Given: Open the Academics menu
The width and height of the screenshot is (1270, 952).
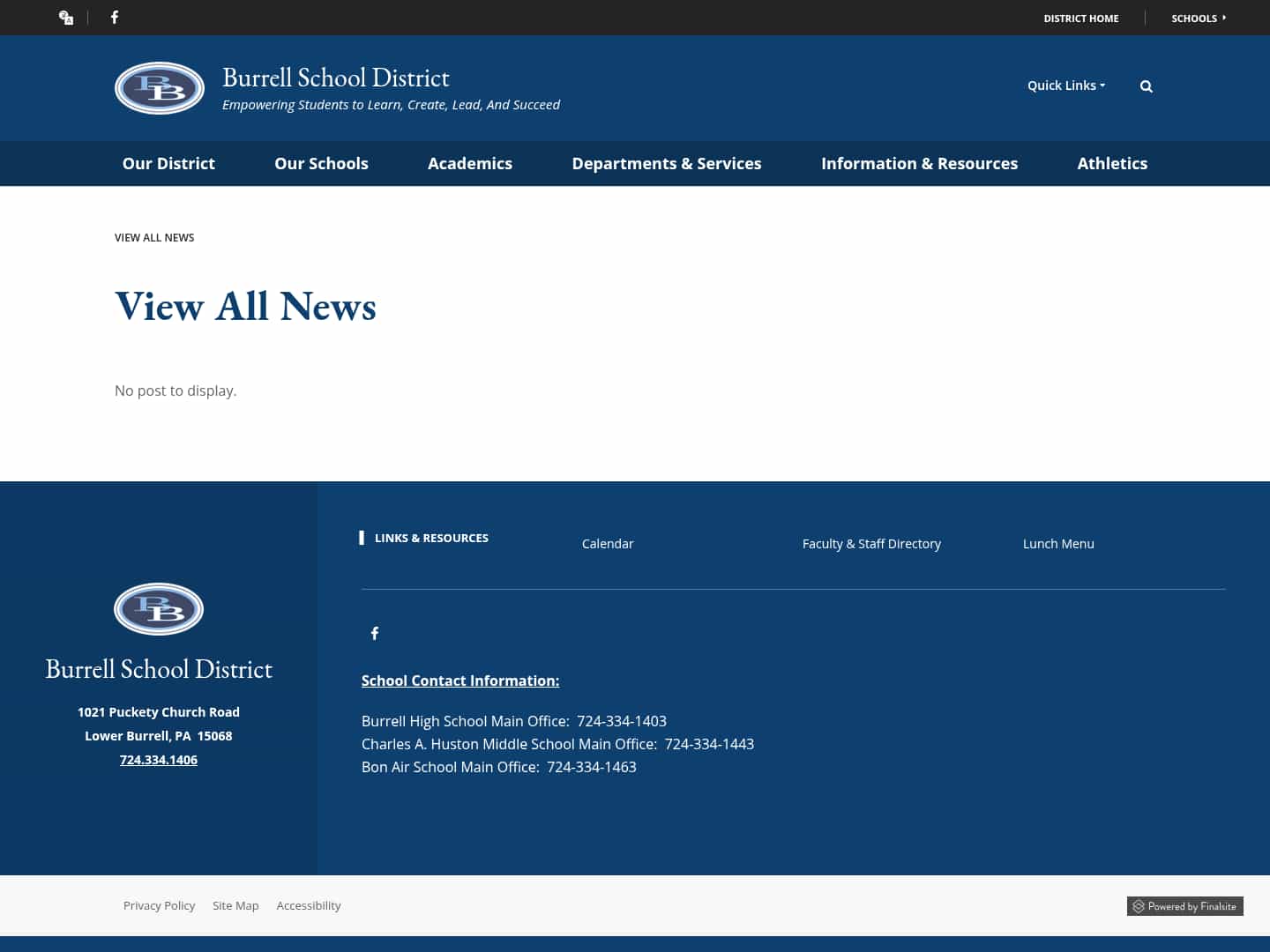Looking at the screenshot, I should pos(470,163).
